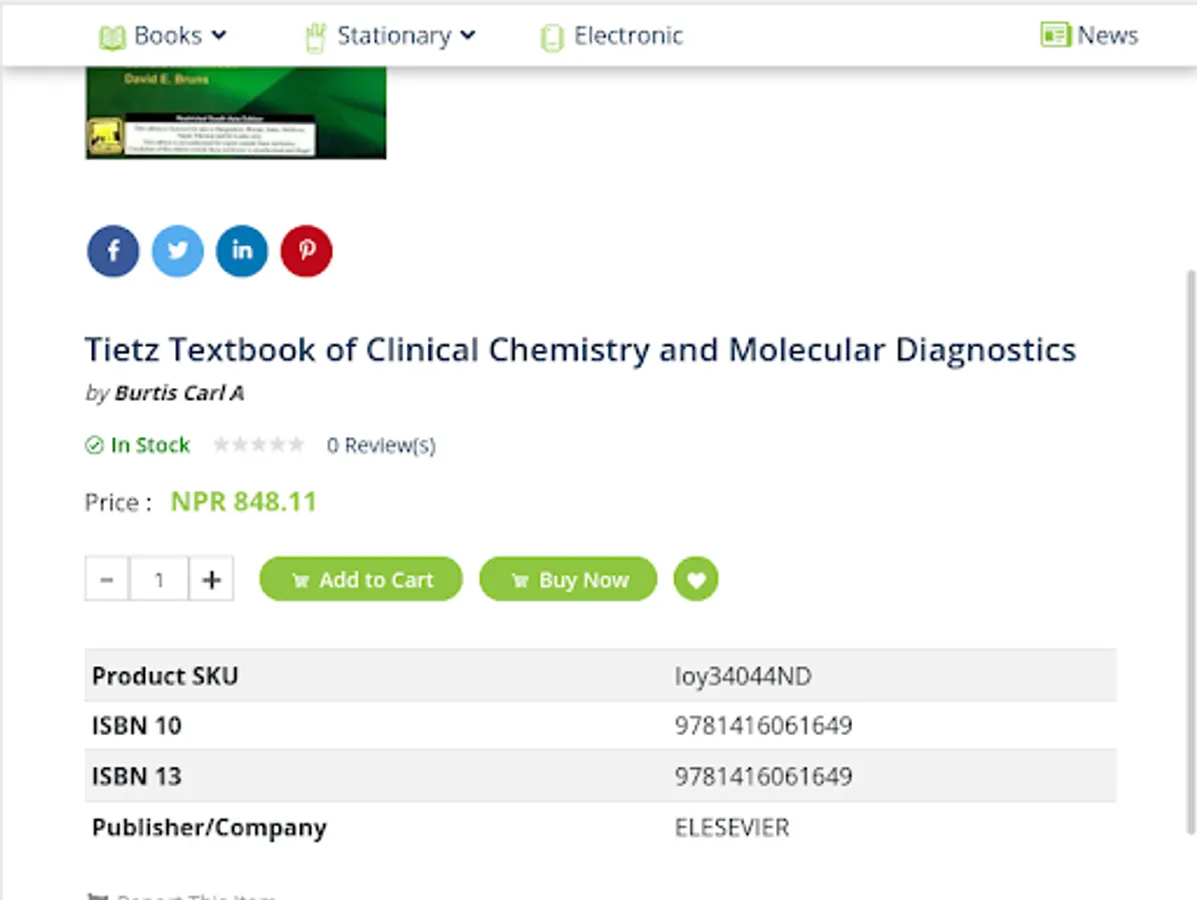Image resolution: width=1197 pixels, height=900 pixels.
Task: Click the Add to Cart button
Action: pyautogui.click(x=361, y=579)
